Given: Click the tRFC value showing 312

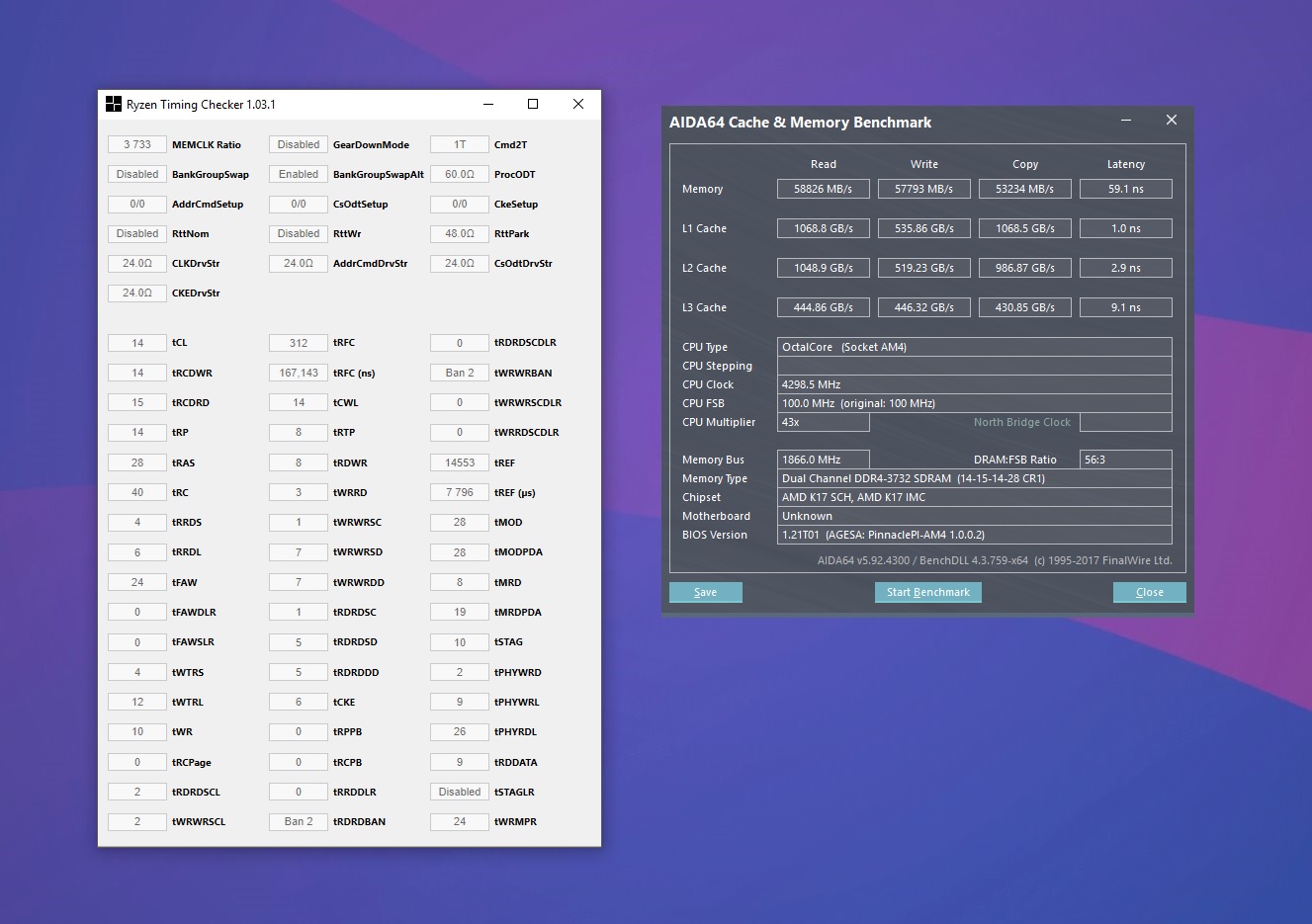Looking at the screenshot, I should click(x=299, y=343).
